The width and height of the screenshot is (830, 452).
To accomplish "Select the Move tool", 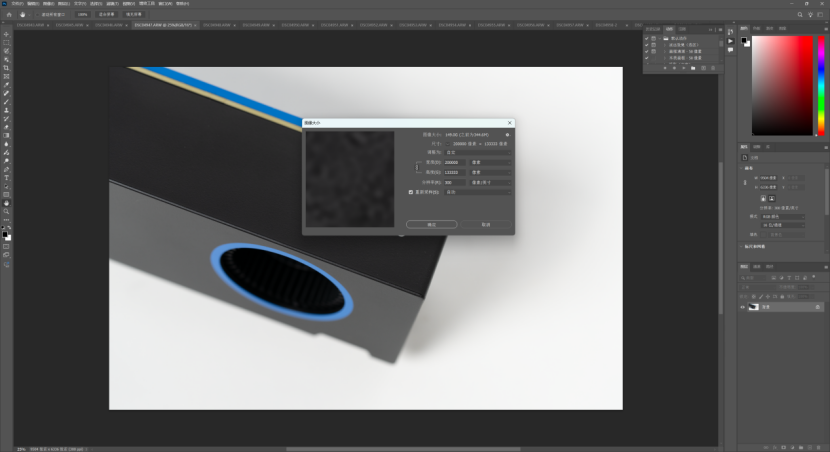I will click(x=6, y=34).
